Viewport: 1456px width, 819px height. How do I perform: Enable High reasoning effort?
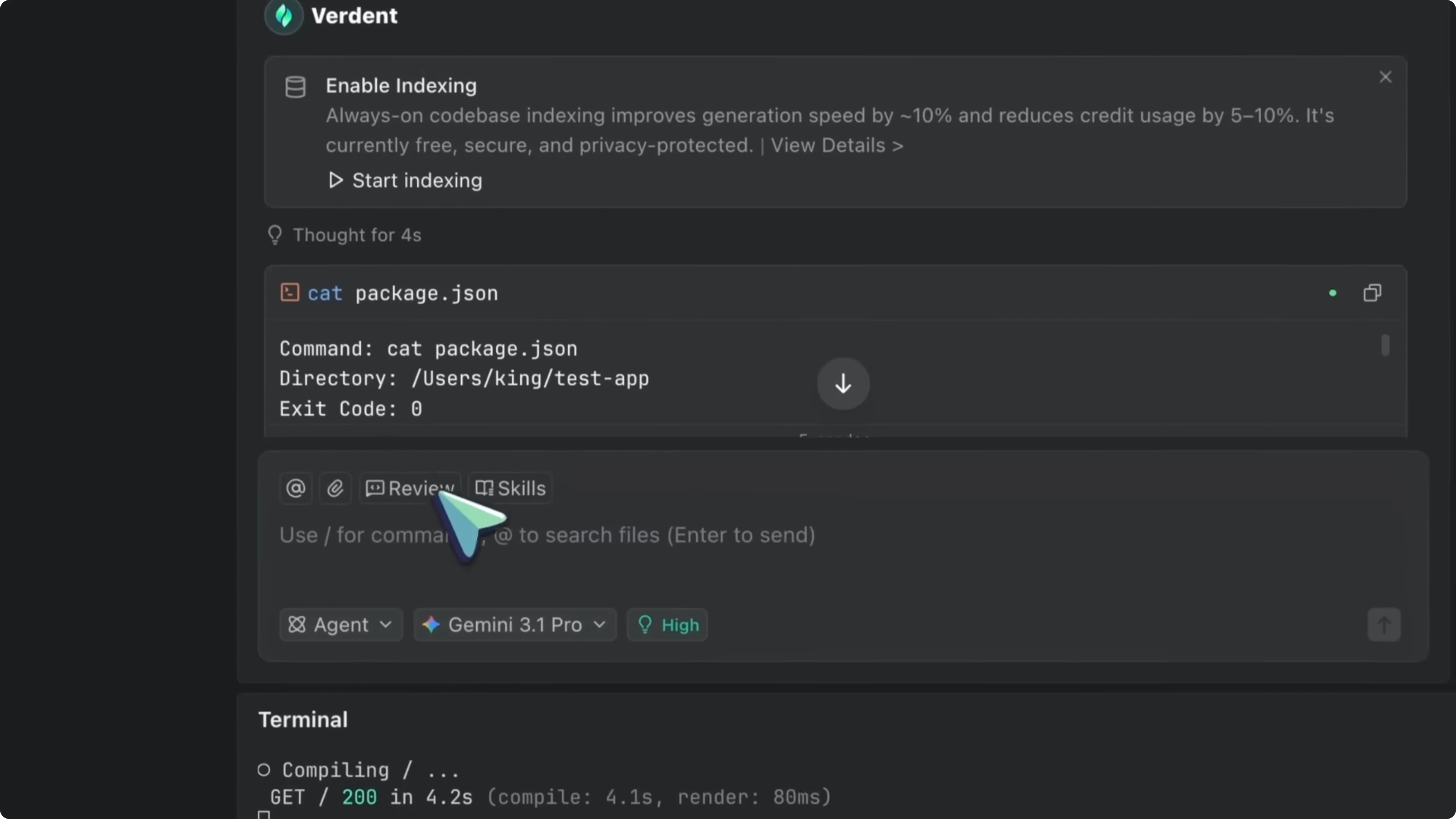667,625
